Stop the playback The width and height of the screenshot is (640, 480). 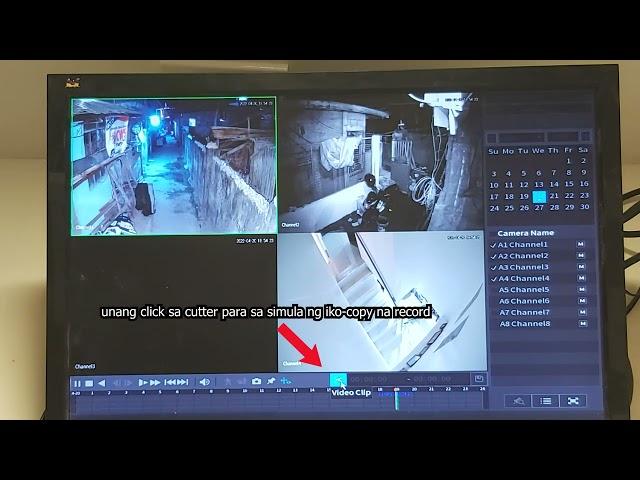[89, 383]
